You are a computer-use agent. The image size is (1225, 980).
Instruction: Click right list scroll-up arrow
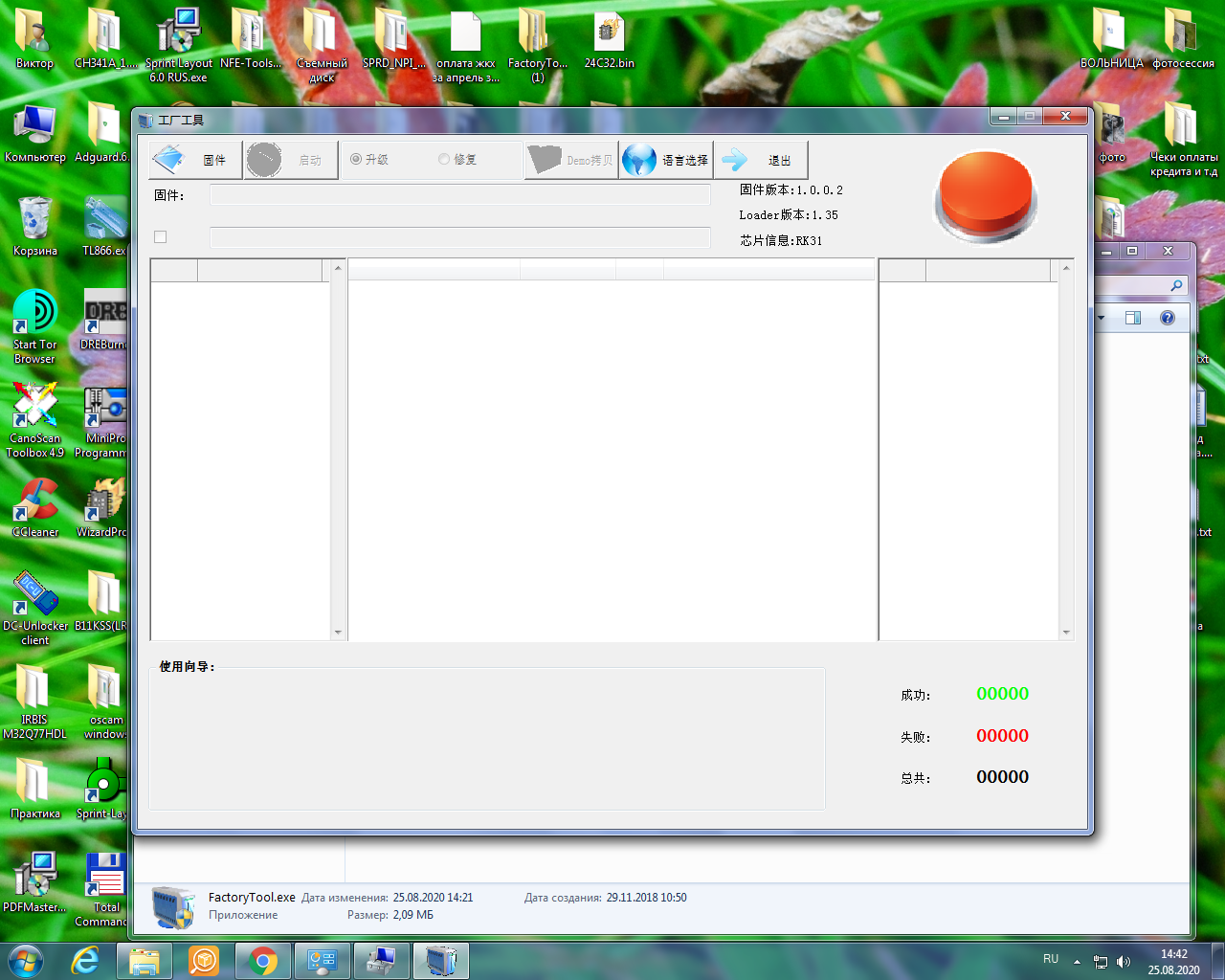pos(1066,268)
